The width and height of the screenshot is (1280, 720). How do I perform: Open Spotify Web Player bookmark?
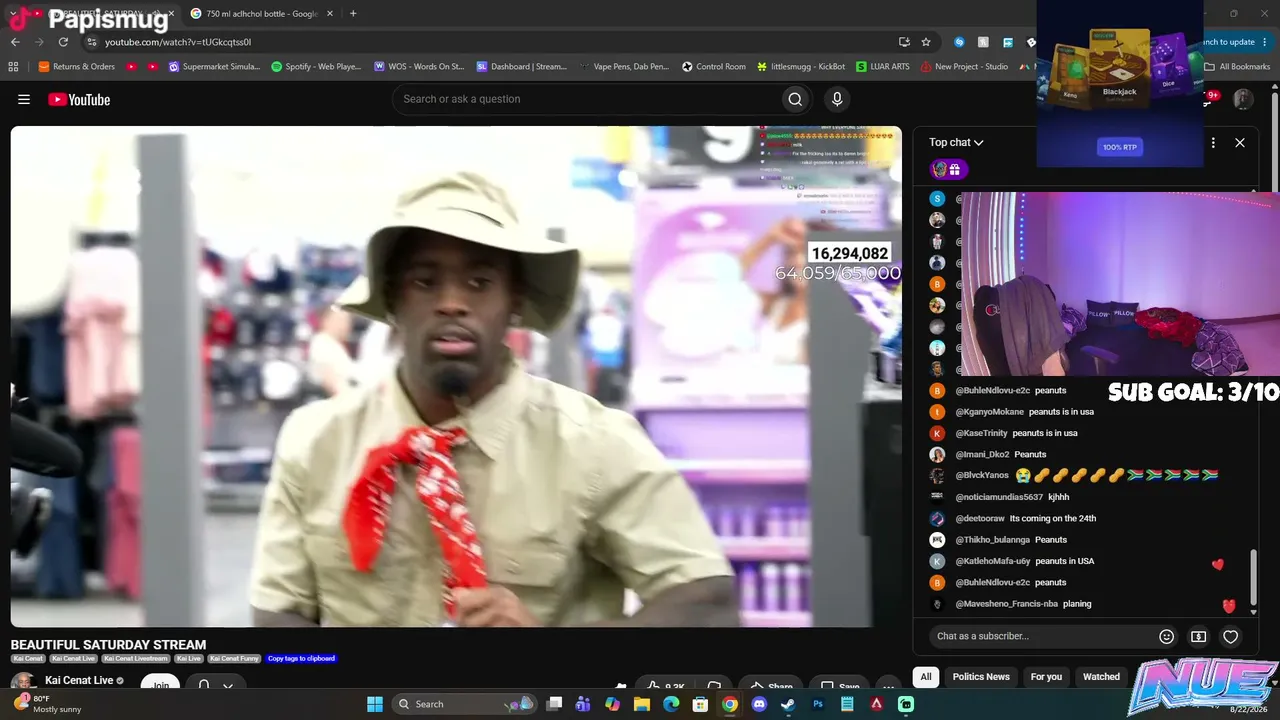(316, 67)
